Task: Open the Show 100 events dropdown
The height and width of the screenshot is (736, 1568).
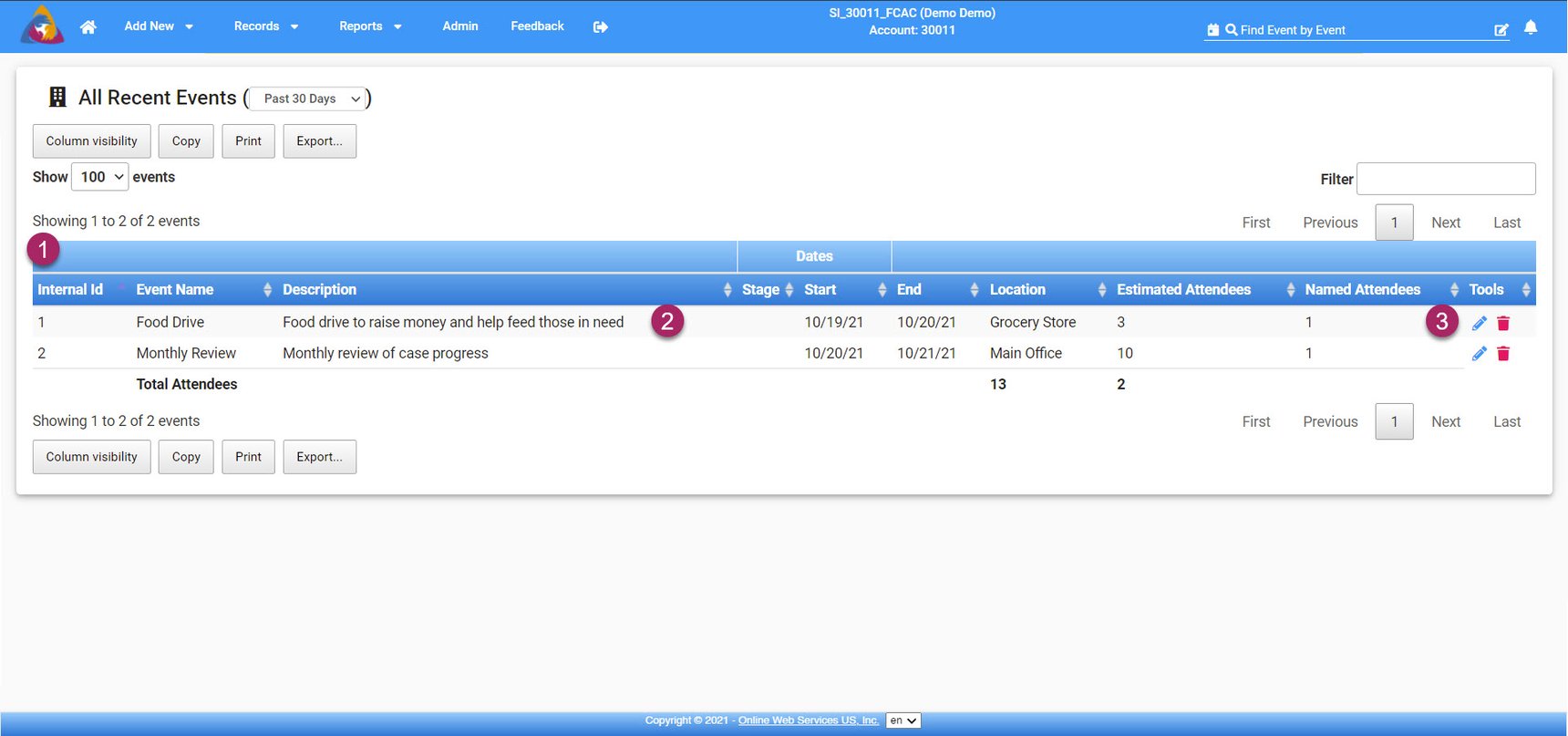Action: point(100,177)
